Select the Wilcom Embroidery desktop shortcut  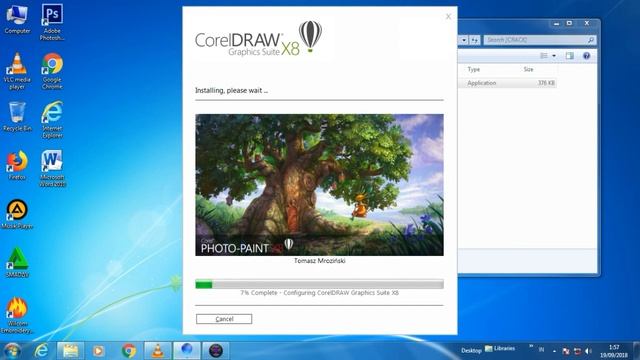coord(17,315)
